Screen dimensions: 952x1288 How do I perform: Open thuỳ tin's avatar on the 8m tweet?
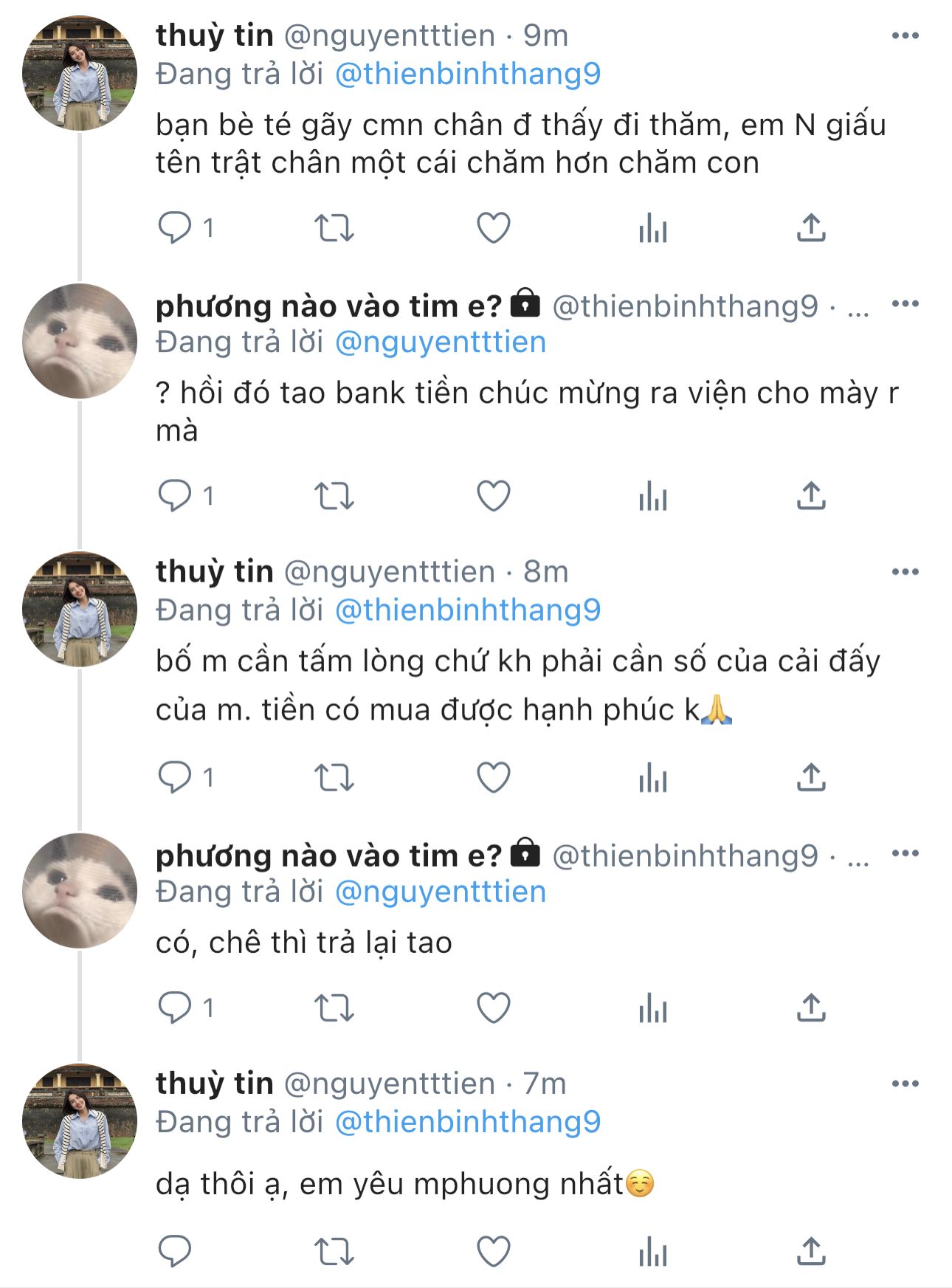click(80, 610)
